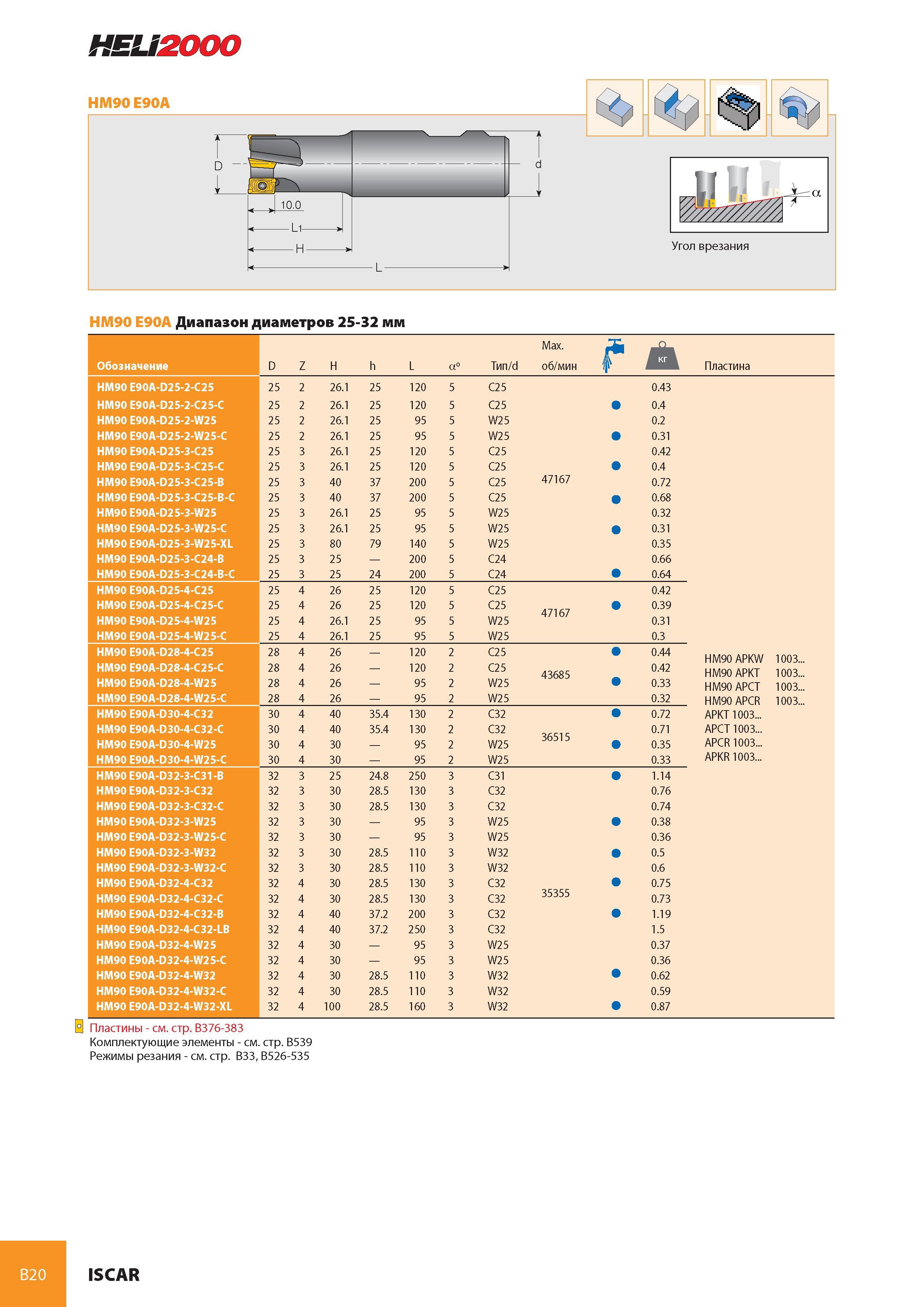Image resolution: width=924 pixels, height=1307 pixels.
Task: Select the pocket ramping application icon
Action: pyautogui.click(x=738, y=108)
